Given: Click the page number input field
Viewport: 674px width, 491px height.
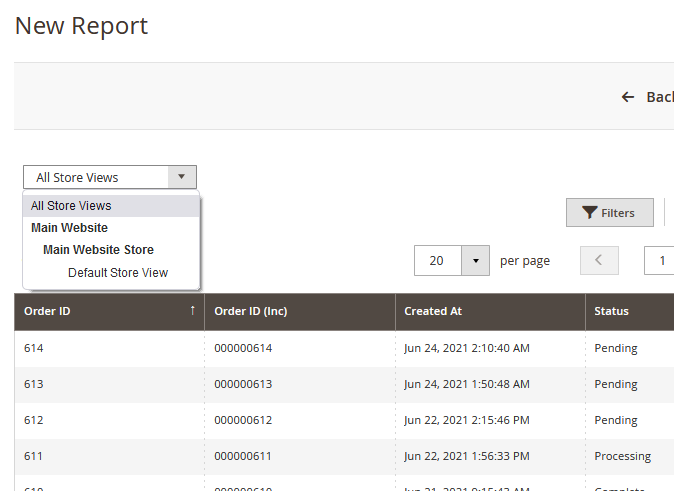Looking at the screenshot, I should 660,261.
